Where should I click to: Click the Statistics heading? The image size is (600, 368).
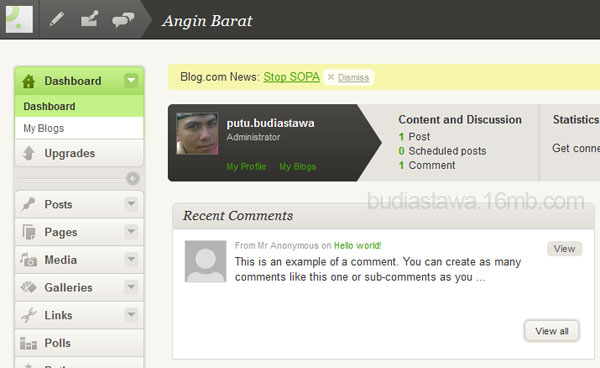coord(576,120)
